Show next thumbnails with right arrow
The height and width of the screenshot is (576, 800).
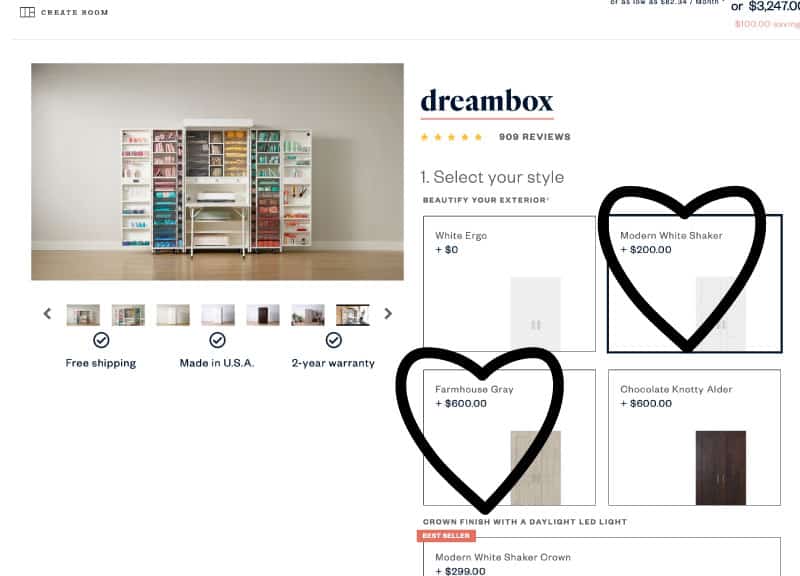coord(388,313)
